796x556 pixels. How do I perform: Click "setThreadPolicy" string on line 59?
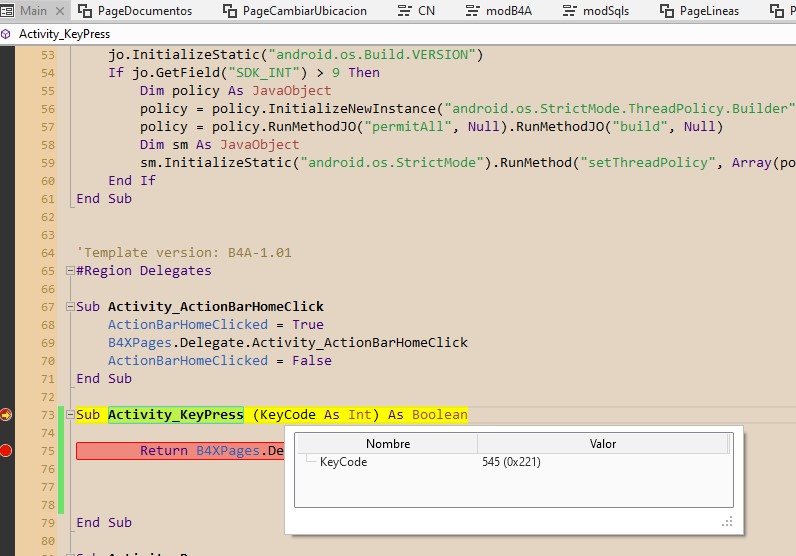[x=648, y=162]
